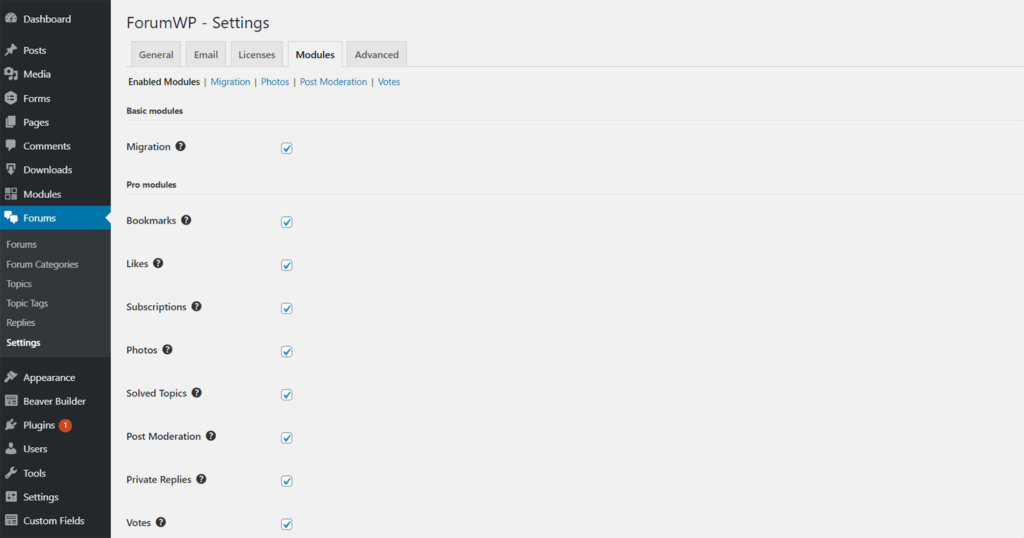Uncheck the Bookmarks module checkbox
This screenshot has height=538, width=1024.
287,222
